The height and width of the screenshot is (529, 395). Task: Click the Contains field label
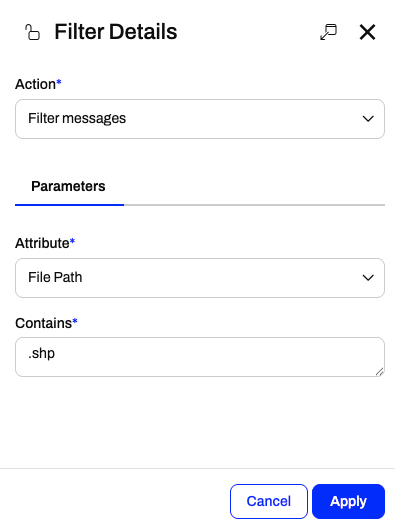pyautogui.click(x=44, y=323)
